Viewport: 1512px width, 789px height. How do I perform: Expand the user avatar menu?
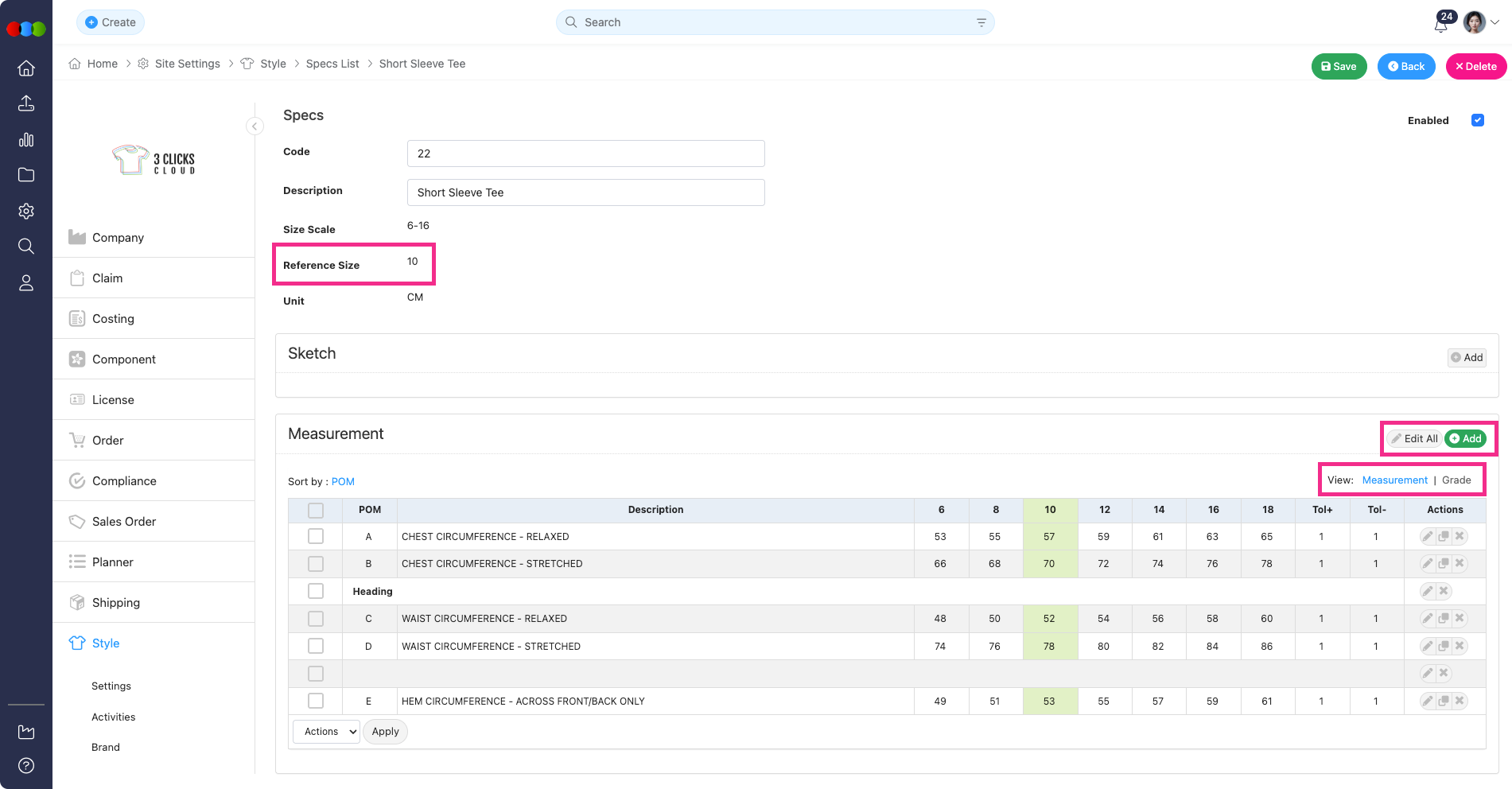[x=1482, y=22]
